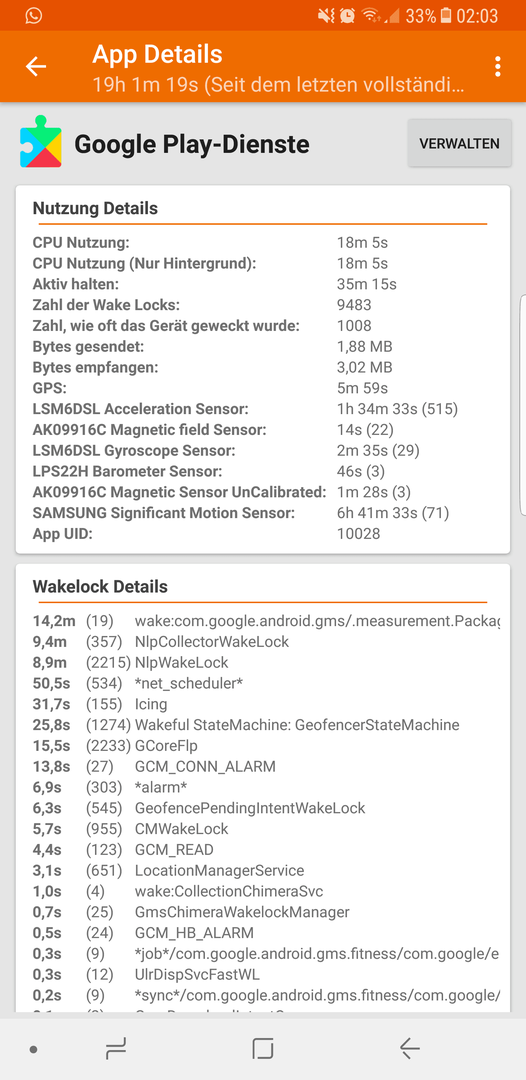Tap the battery icon in status bar
526x1080 pixels.
[x=446, y=15]
